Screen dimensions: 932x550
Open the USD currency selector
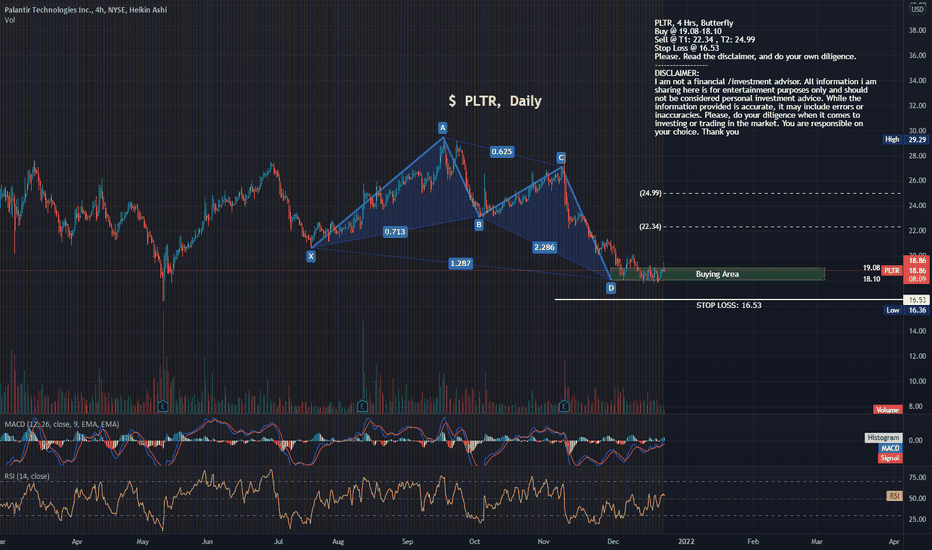point(918,9)
